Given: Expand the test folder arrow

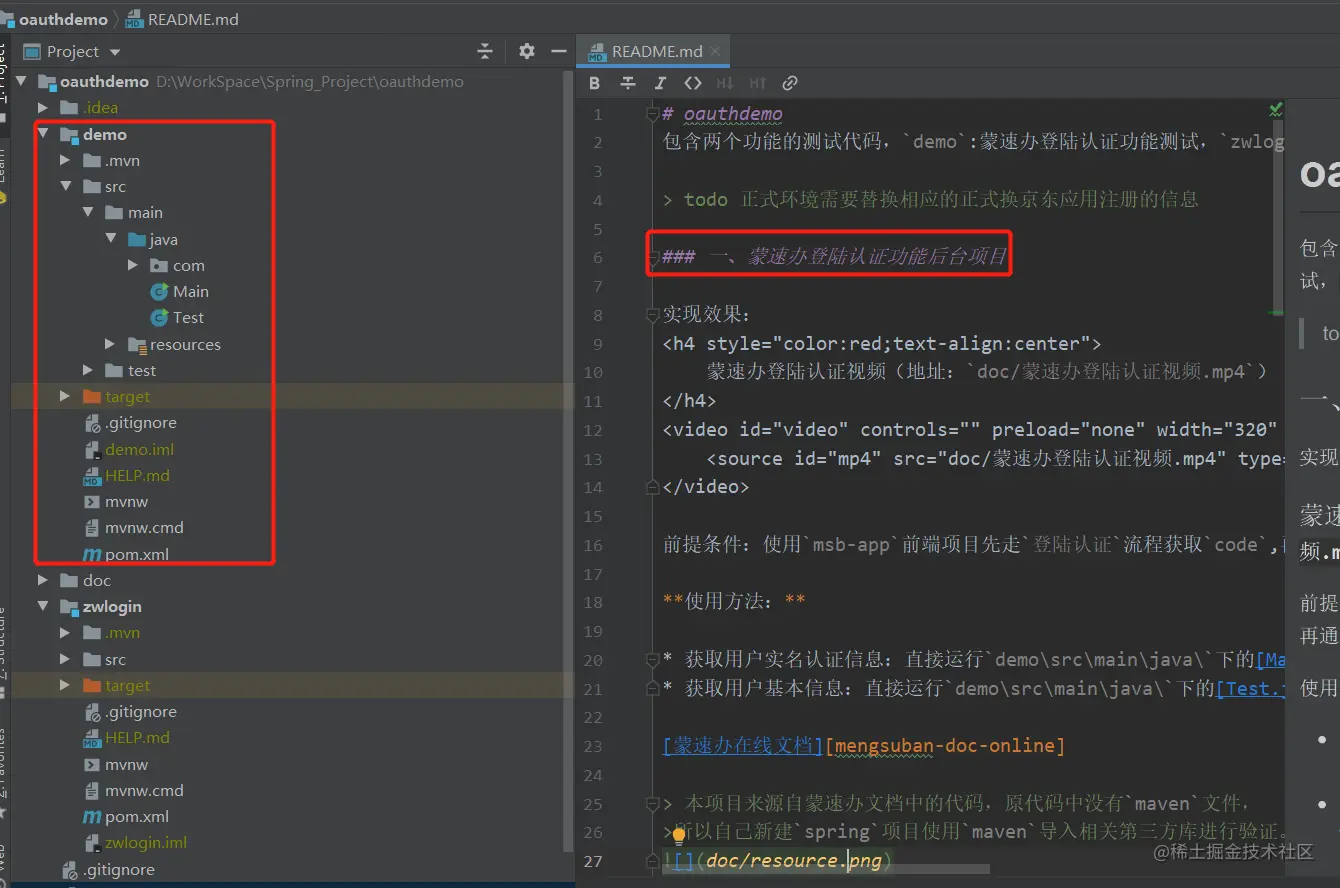Looking at the screenshot, I should pyautogui.click(x=87, y=370).
